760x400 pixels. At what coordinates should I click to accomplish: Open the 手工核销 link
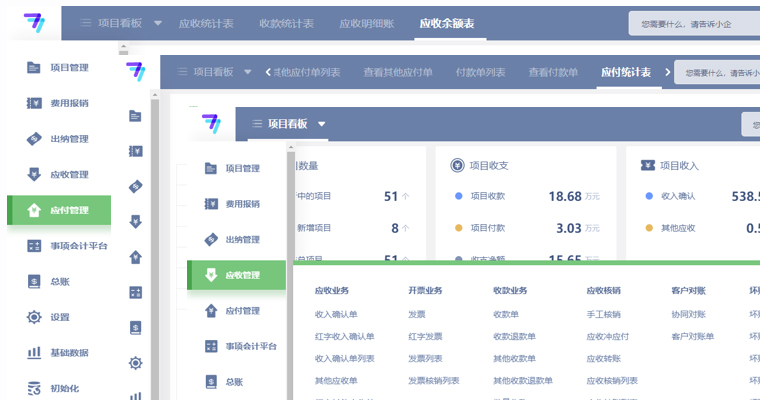coord(603,314)
